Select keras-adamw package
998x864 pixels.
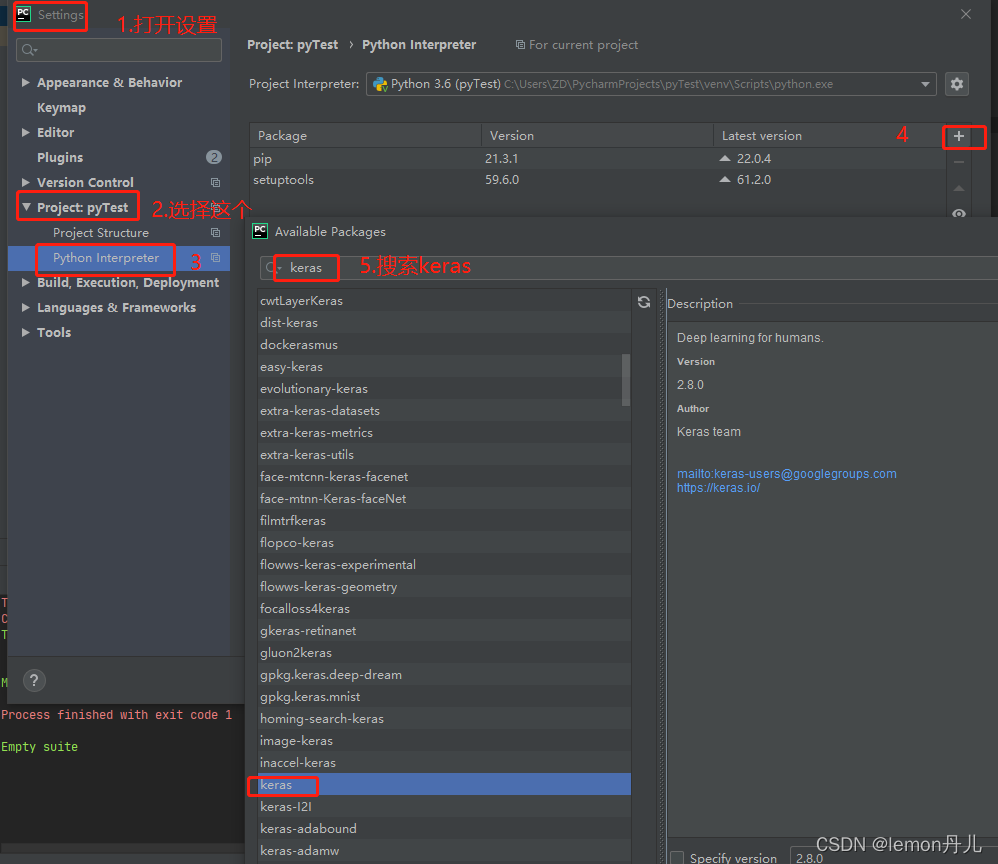tap(444, 851)
